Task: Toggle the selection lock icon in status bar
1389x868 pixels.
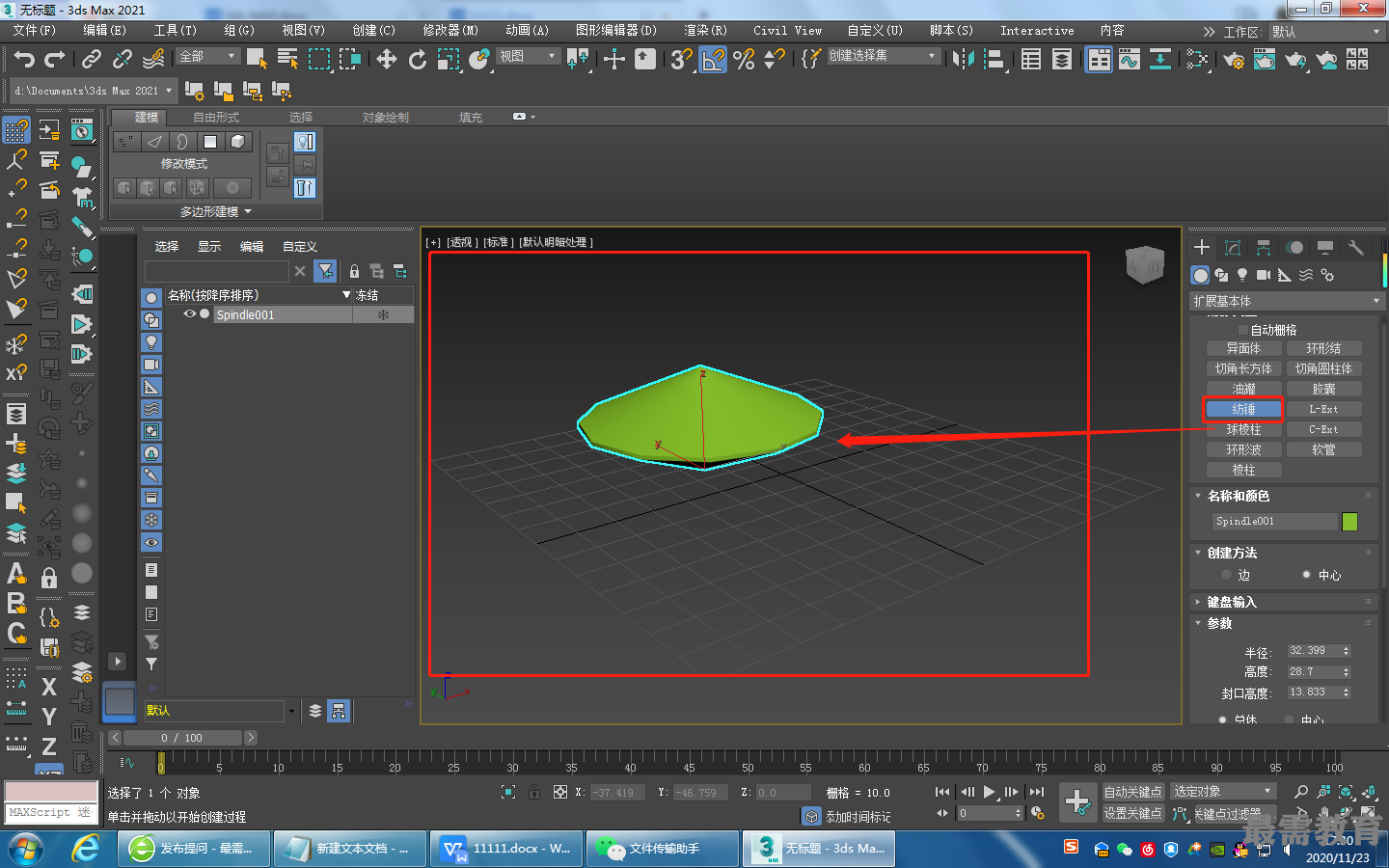Action: pos(534,792)
